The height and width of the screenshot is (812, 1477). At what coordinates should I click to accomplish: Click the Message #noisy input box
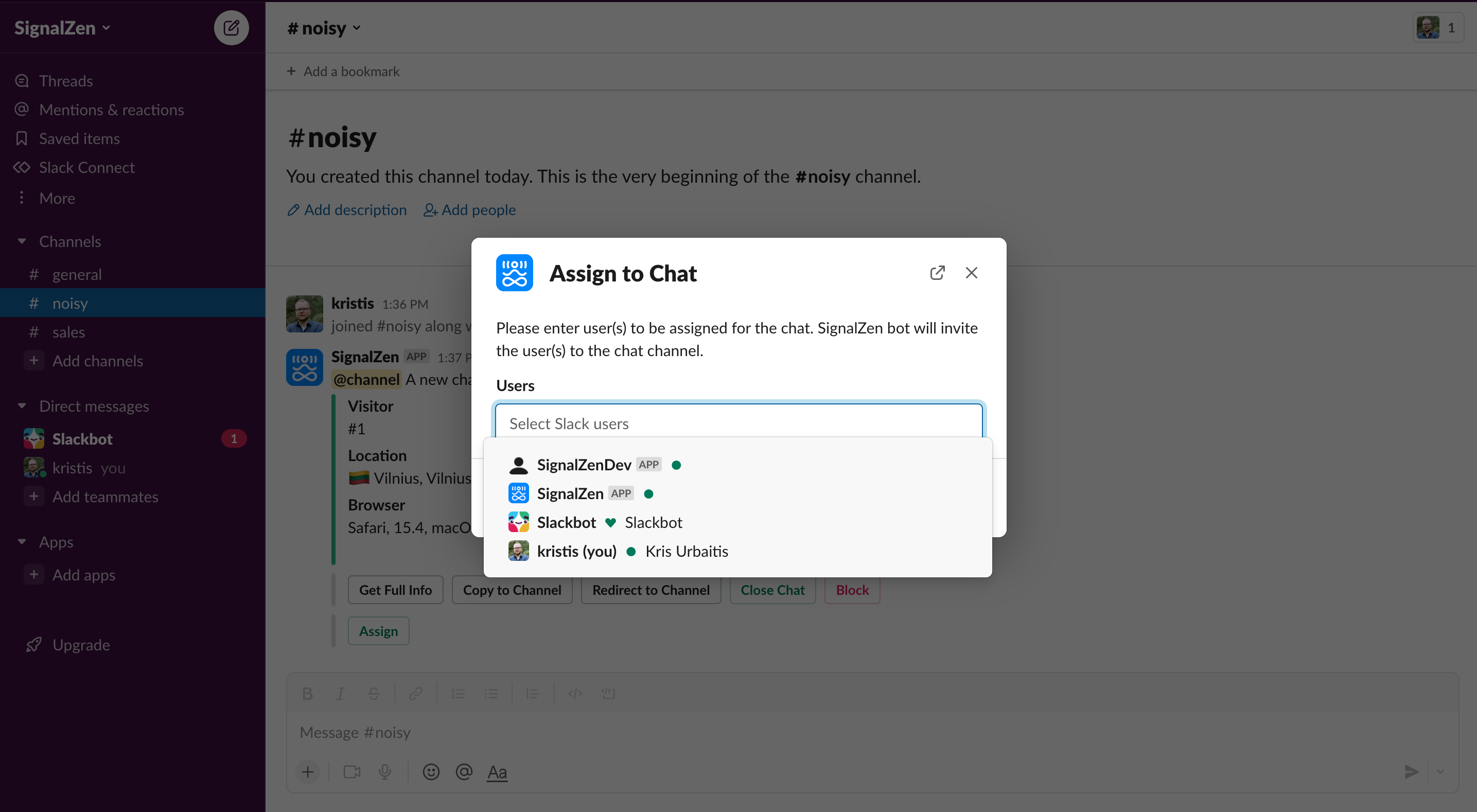coord(872,732)
